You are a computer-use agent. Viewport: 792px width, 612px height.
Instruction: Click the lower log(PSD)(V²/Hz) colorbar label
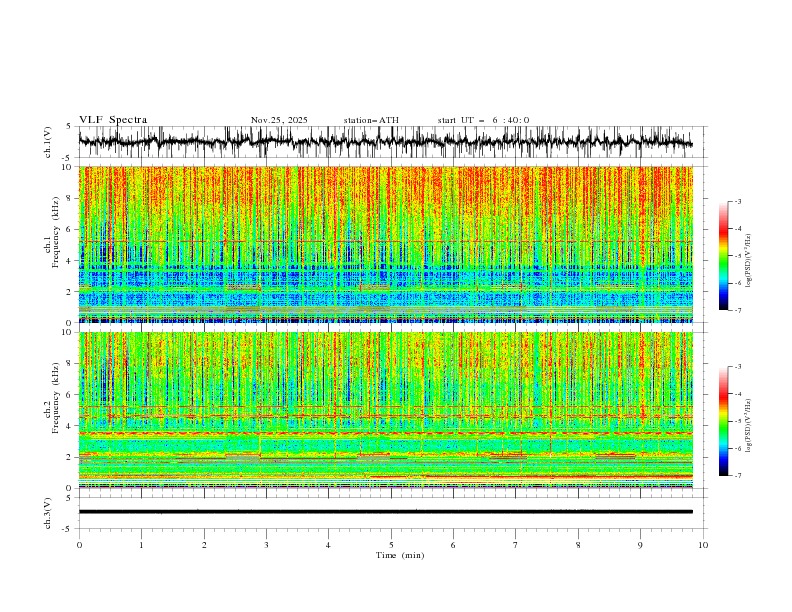tap(749, 426)
